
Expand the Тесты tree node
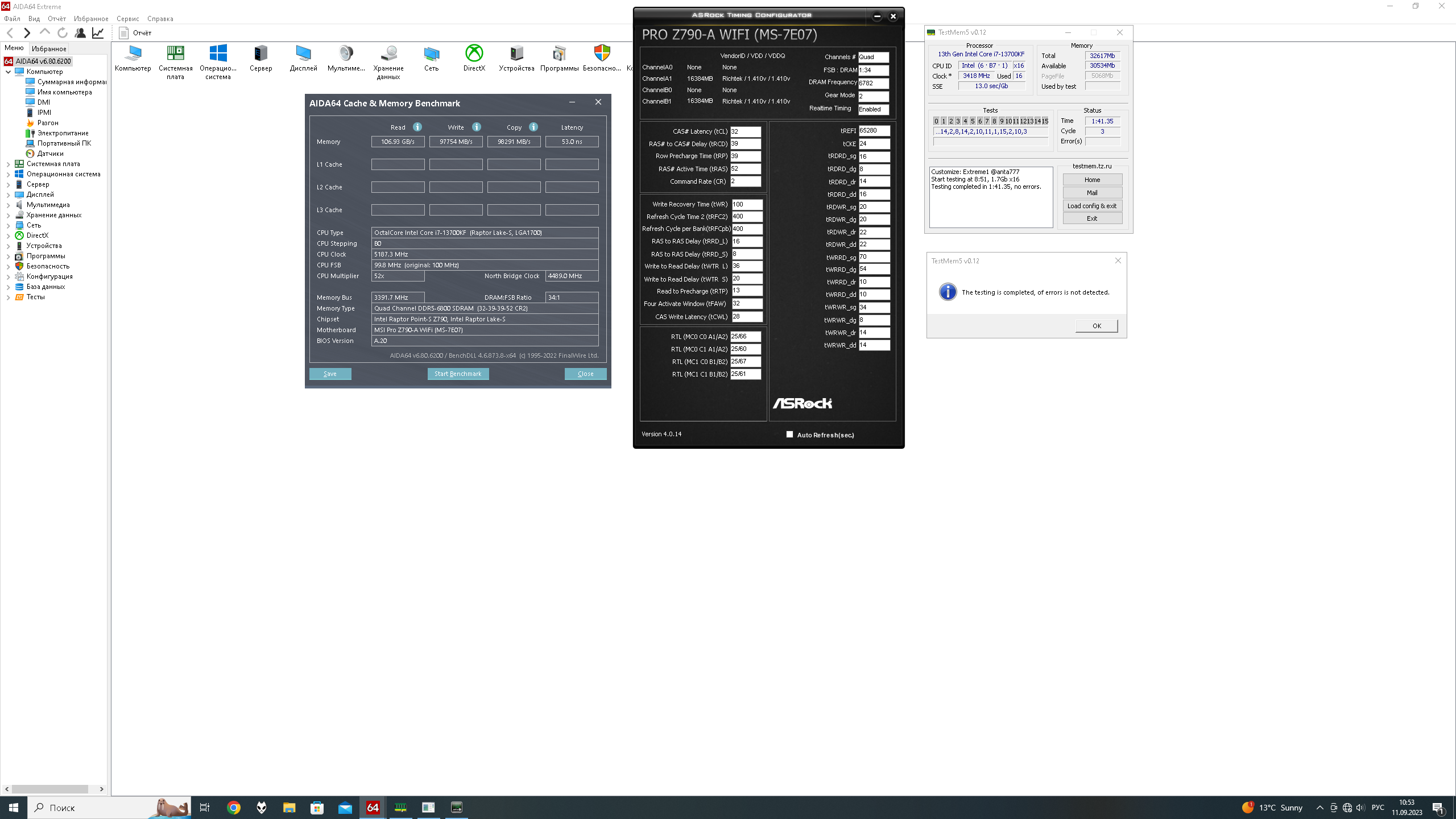[9, 297]
